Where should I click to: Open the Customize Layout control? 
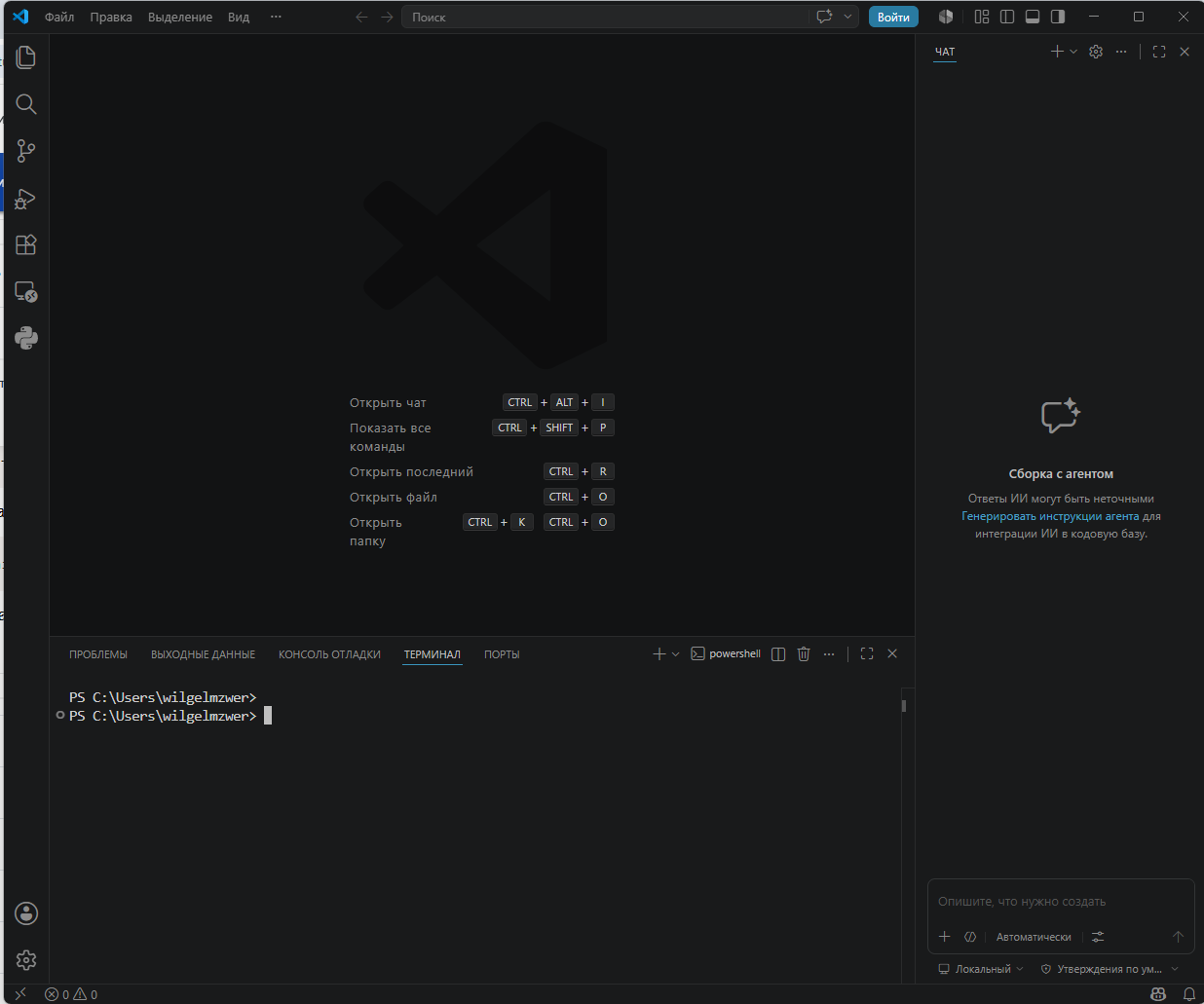click(982, 17)
